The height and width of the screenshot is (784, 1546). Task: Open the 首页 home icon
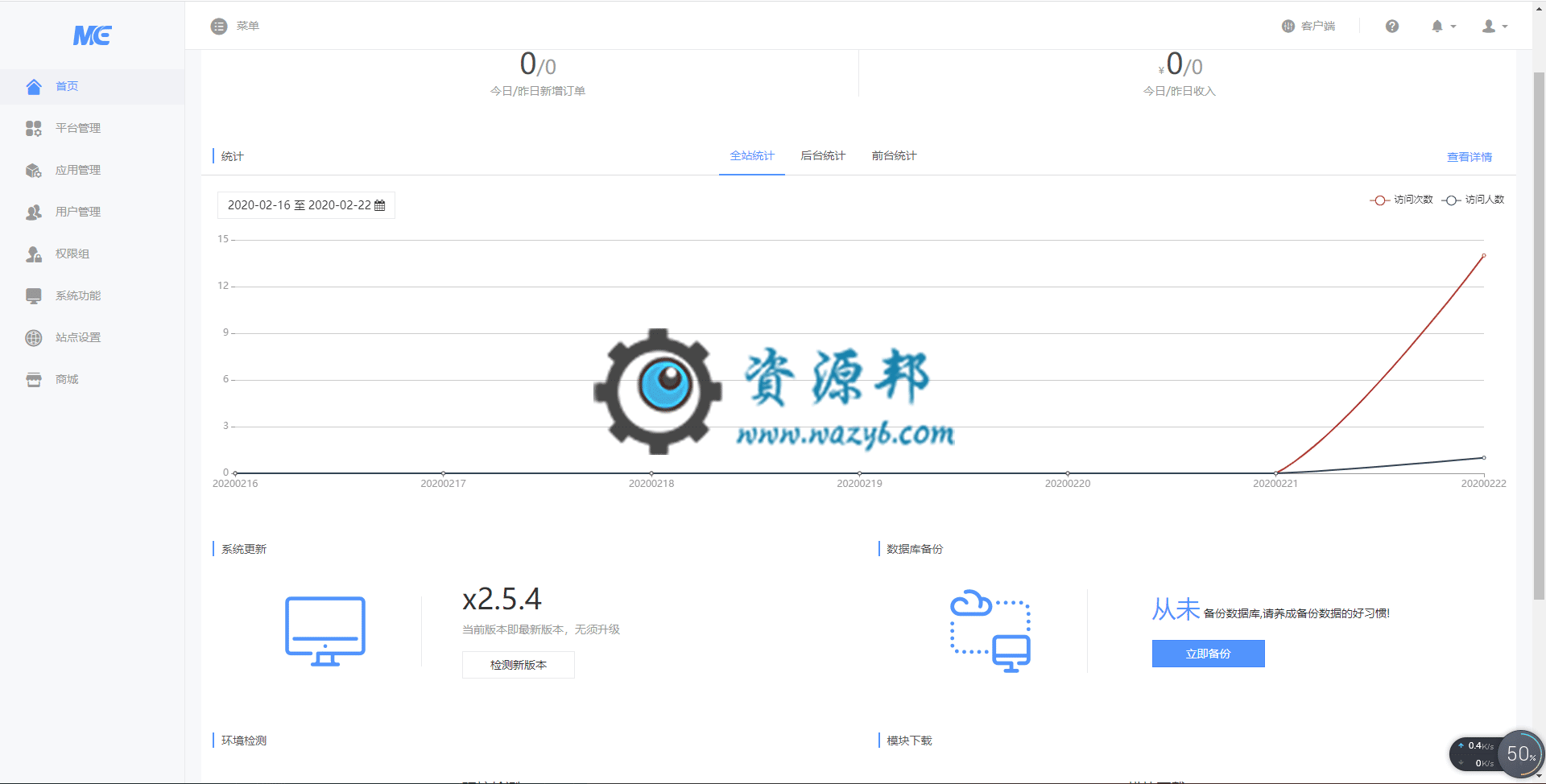(34, 87)
